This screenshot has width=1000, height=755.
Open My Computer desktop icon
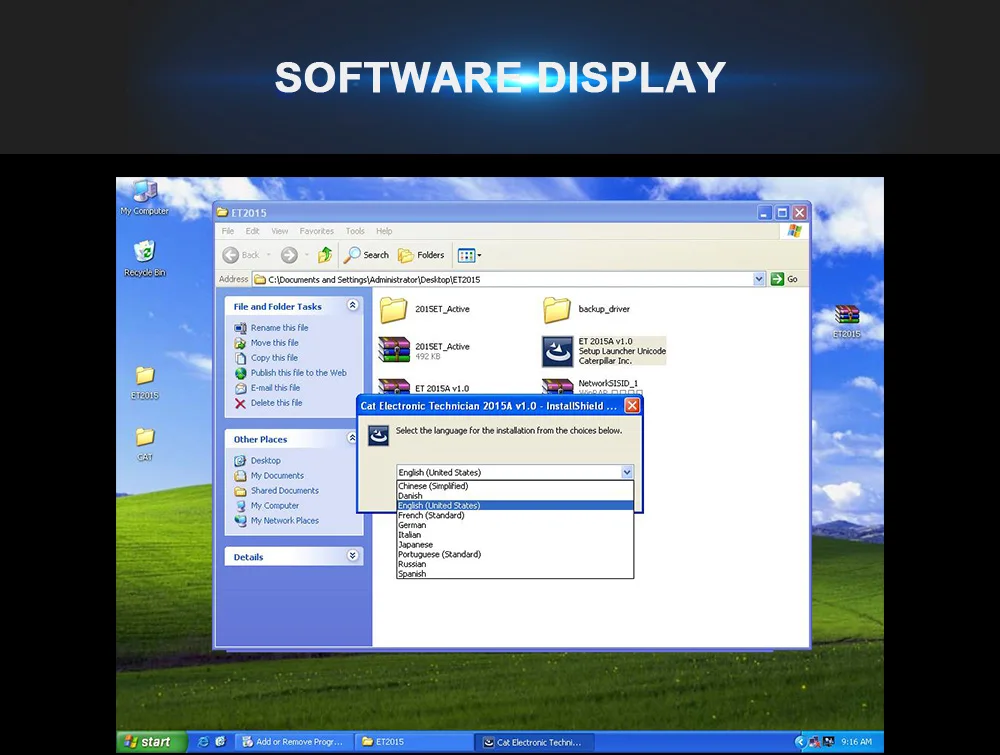point(145,198)
